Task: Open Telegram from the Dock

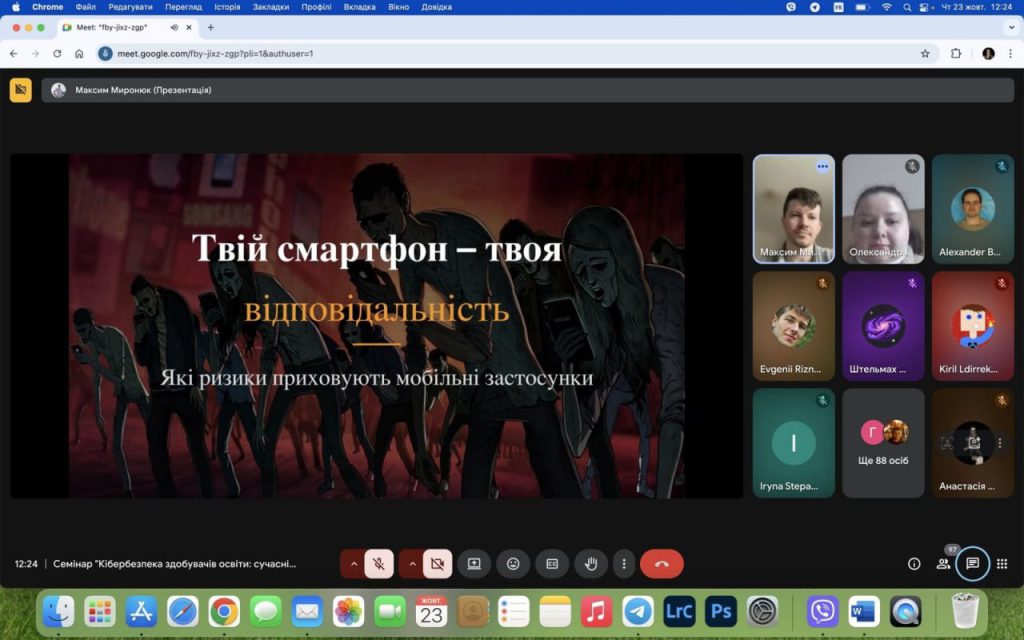Action: tap(637, 610)
